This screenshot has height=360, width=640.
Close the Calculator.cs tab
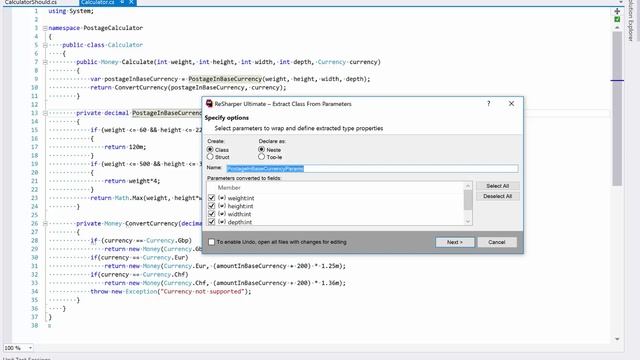pos(131,2)
